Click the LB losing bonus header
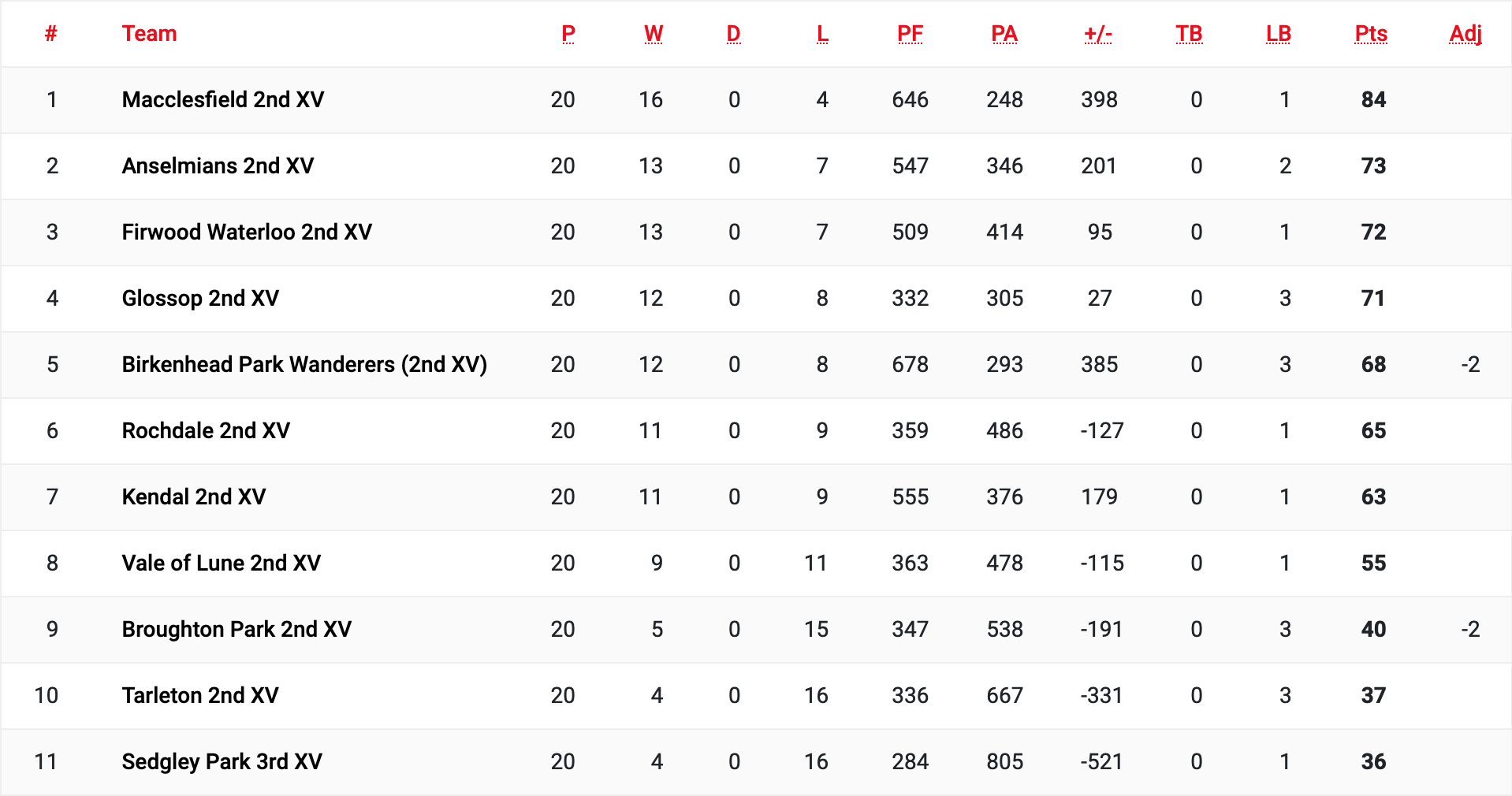The height and width of the screenshot is (796, 1512). [x=1278, y=34]
